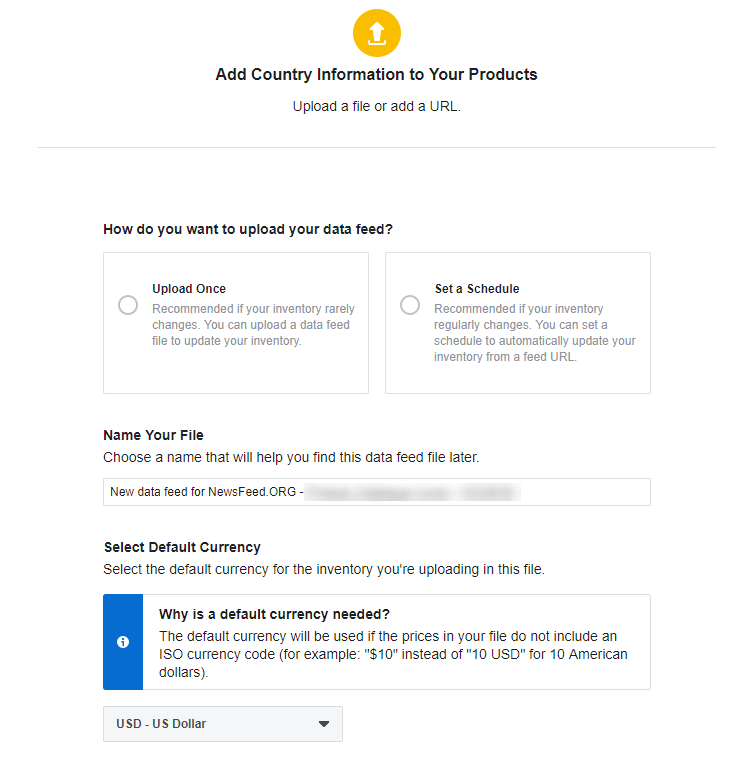
Task: Focus the data feed file name field
Action: tap(377, 492)
